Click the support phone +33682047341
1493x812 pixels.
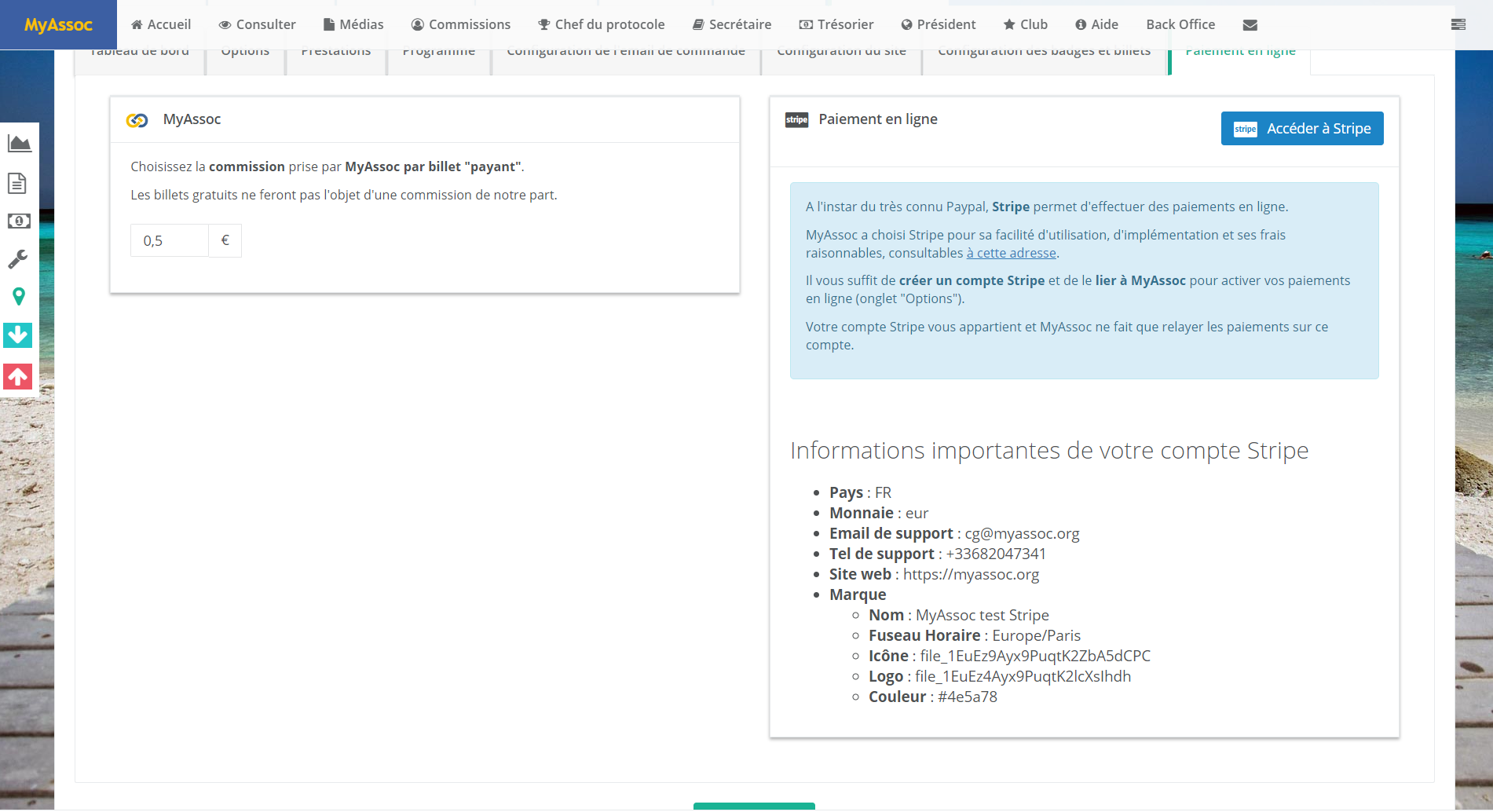(996, 554)
